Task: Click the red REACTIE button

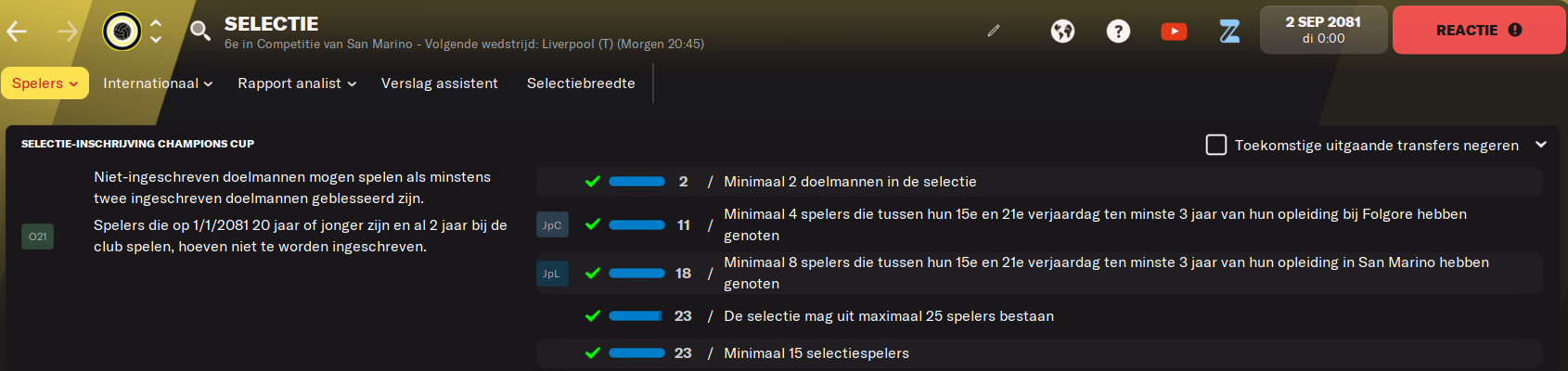Action: (x=1479, y=30)
